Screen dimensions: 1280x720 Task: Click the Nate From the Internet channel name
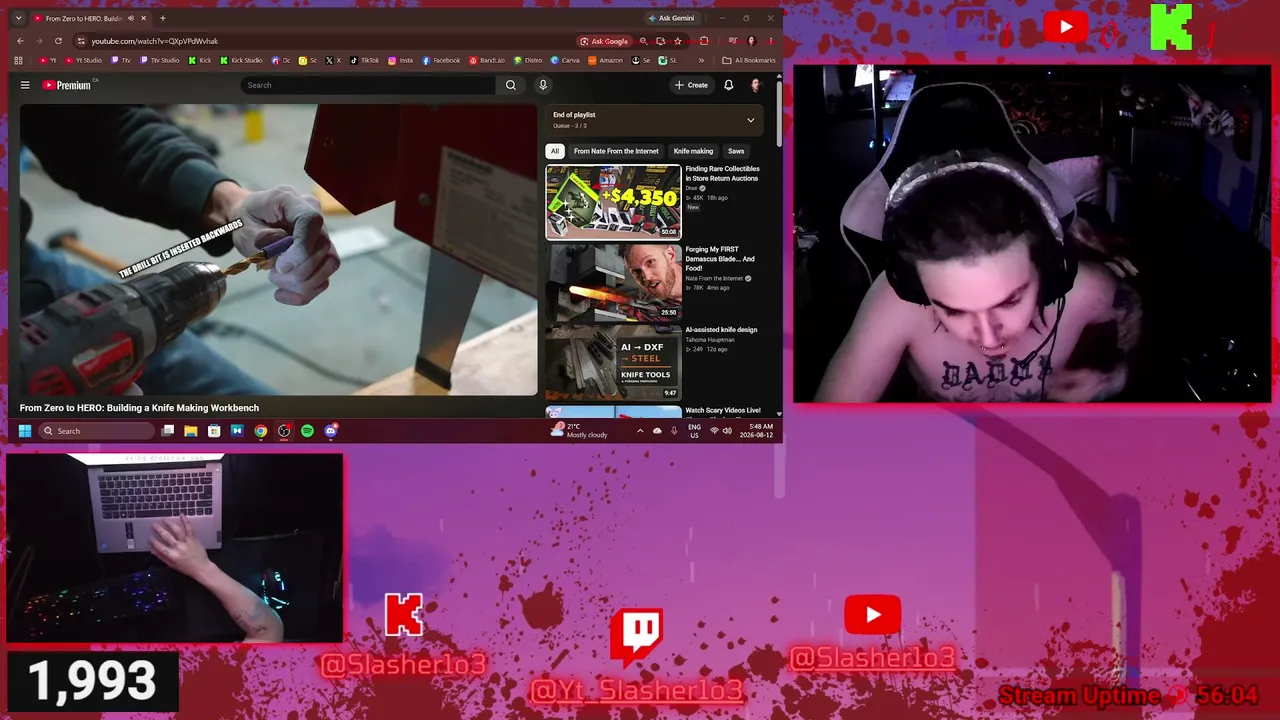[714, 278]
